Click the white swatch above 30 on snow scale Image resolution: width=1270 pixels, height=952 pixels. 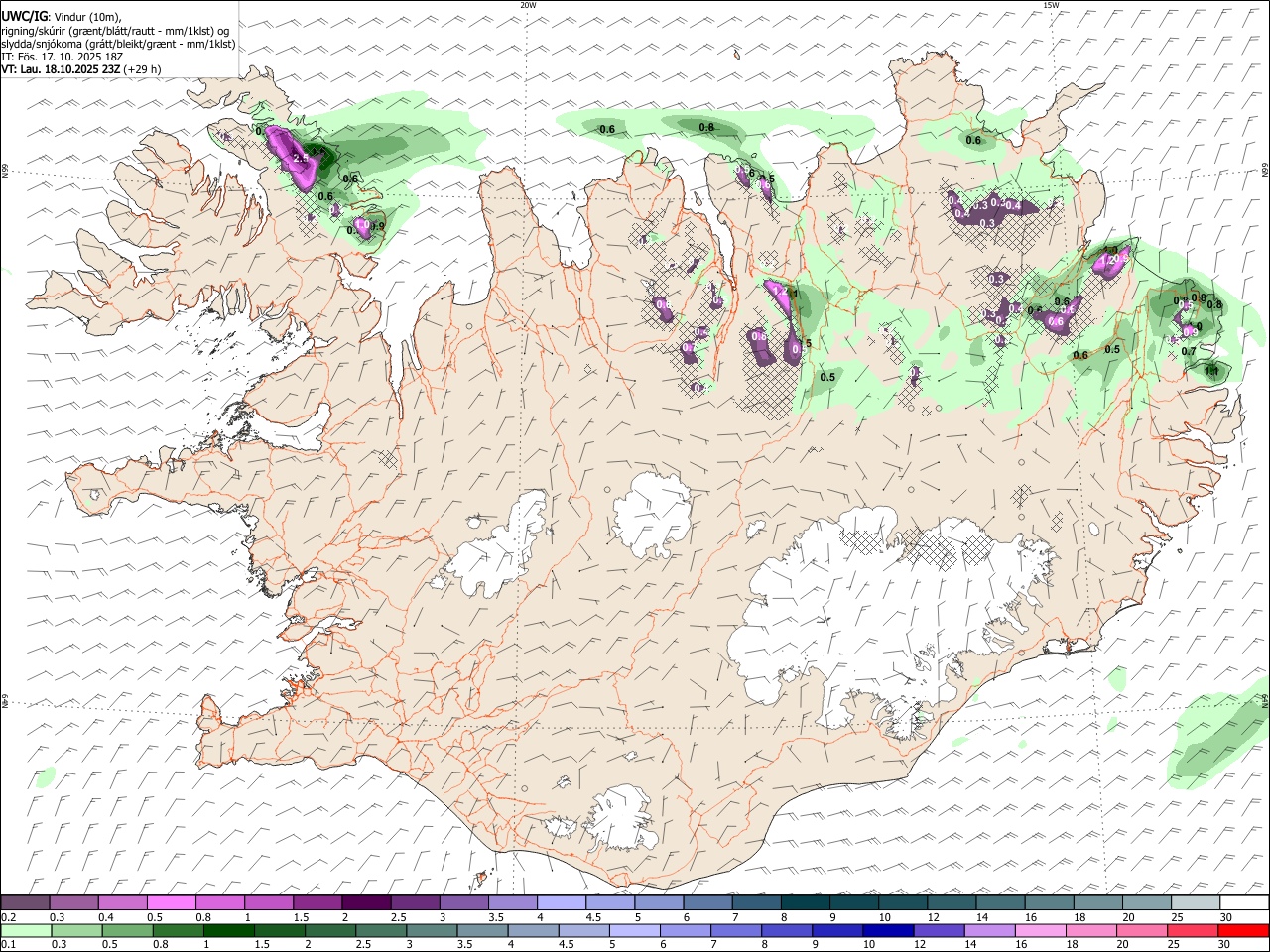click(1244, 903)
